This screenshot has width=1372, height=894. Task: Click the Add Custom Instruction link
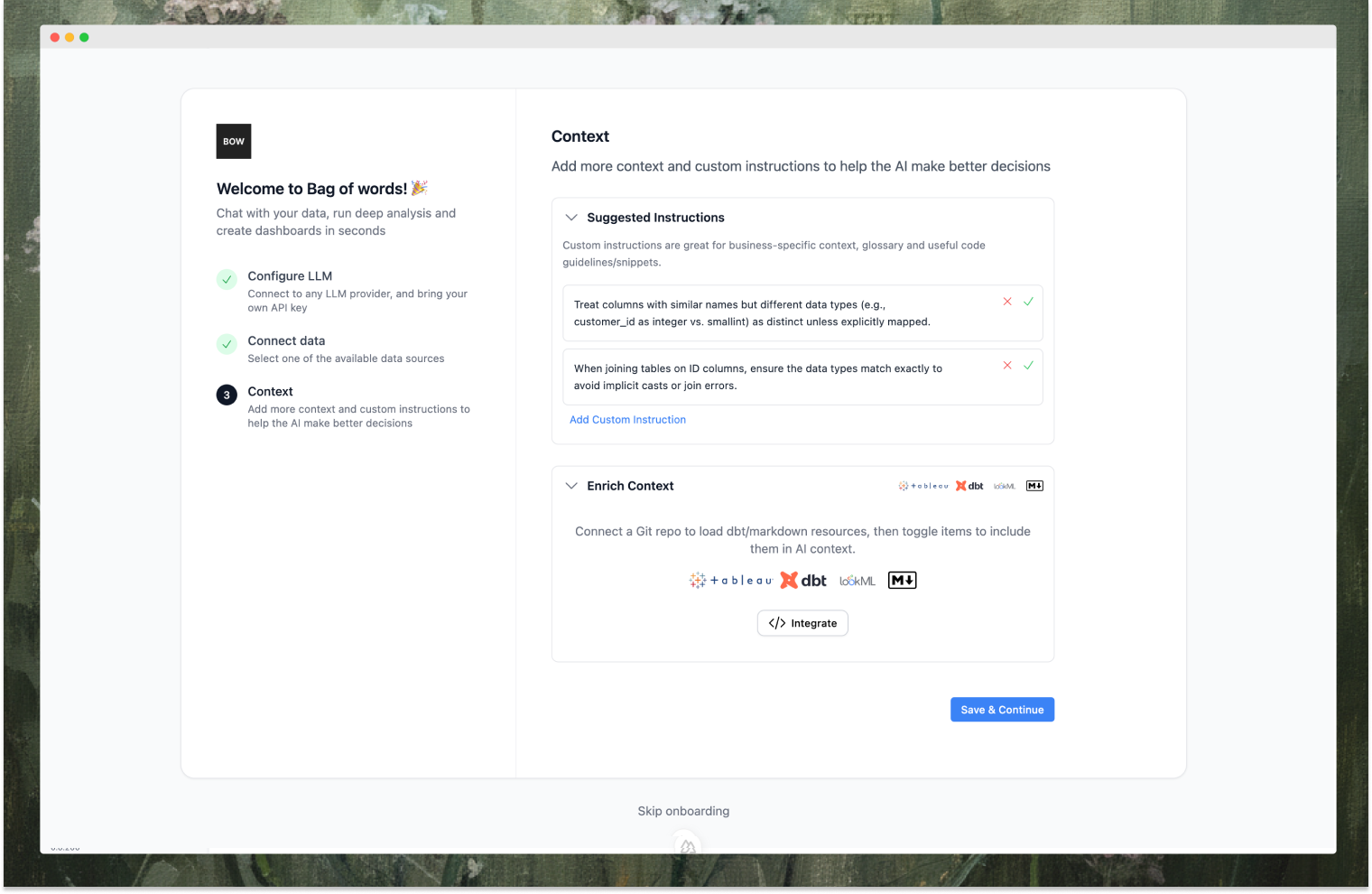627,420
